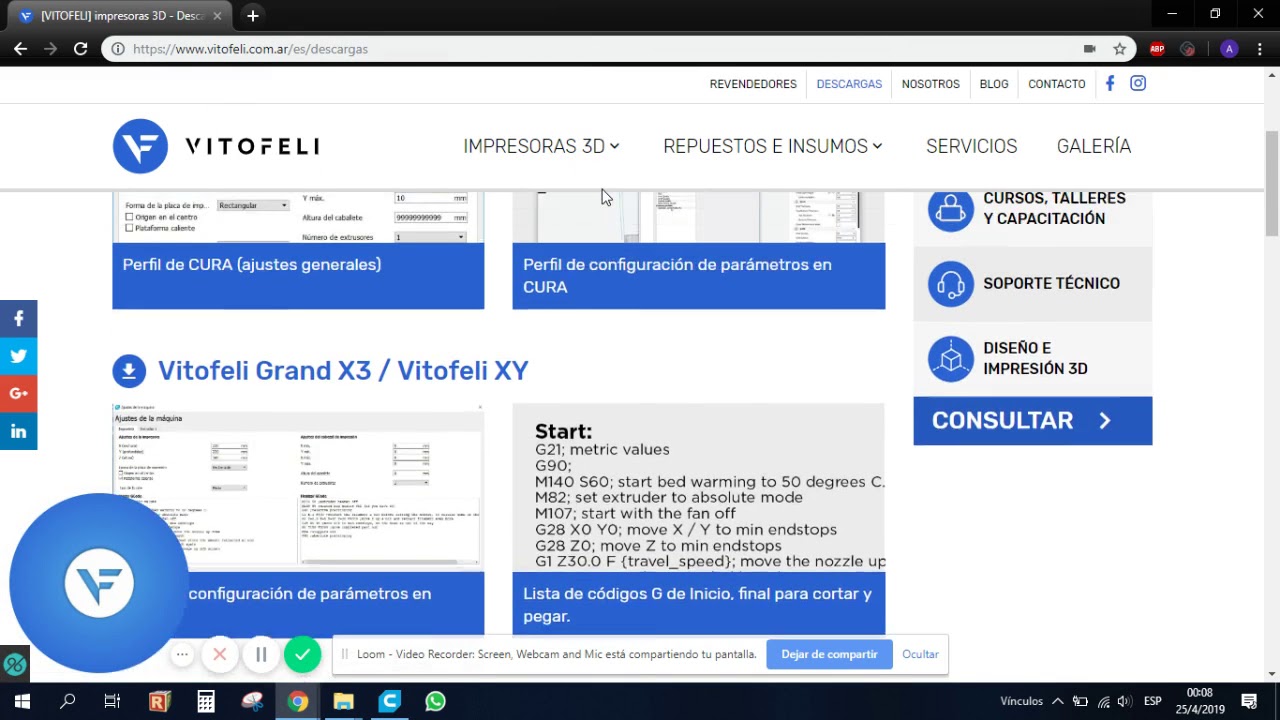This screenshot has width=1280, height=720.
Task: Show hidden system tray icons
Action: 1058,701
